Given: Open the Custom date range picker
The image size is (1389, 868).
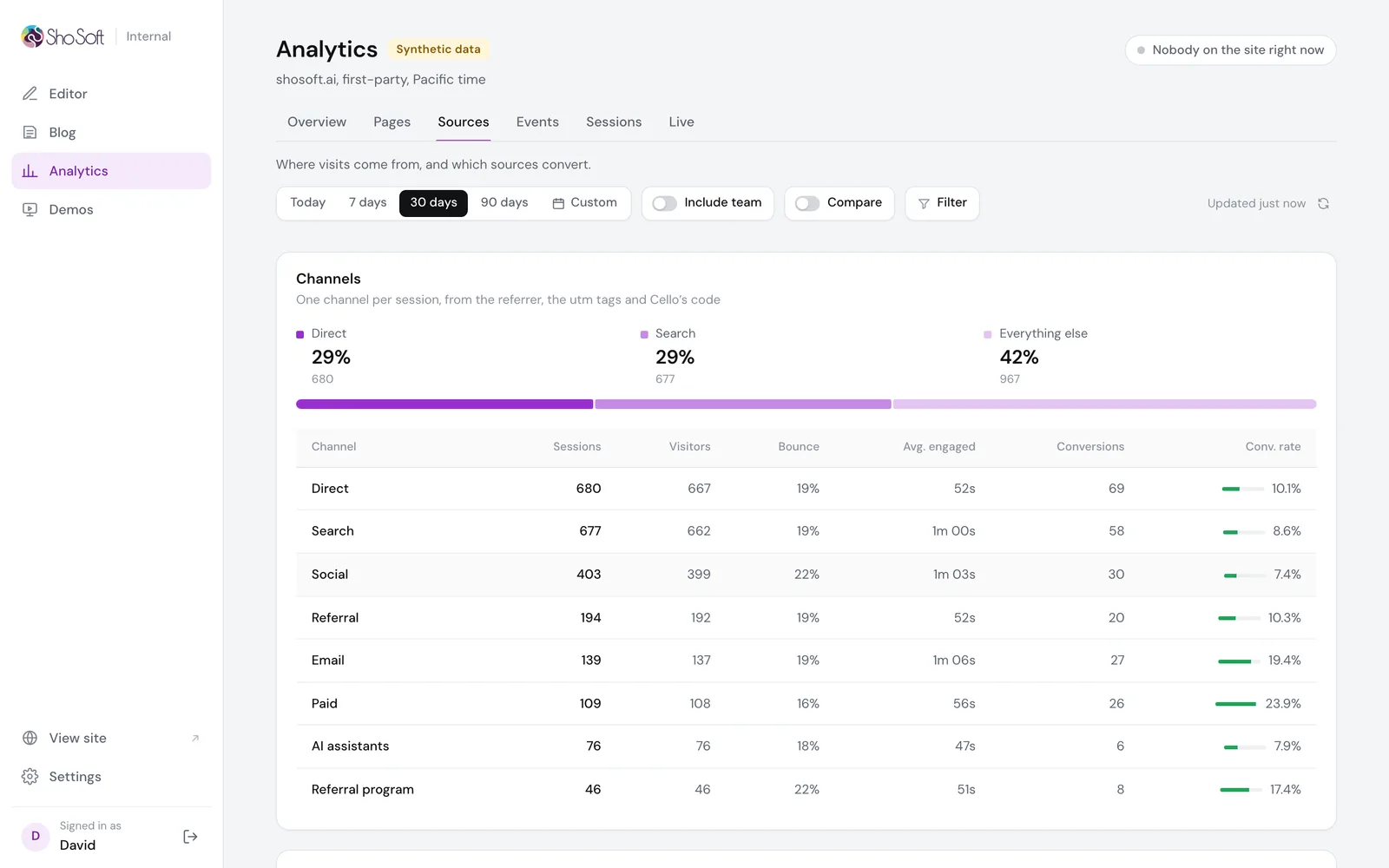Looking at the screenshot, I should coord(584,202).
